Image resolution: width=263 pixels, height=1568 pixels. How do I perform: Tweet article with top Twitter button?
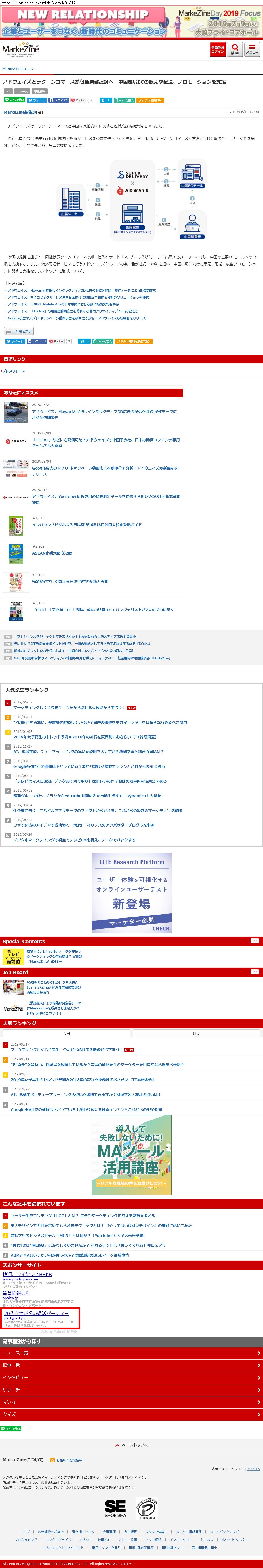point(37,100)
